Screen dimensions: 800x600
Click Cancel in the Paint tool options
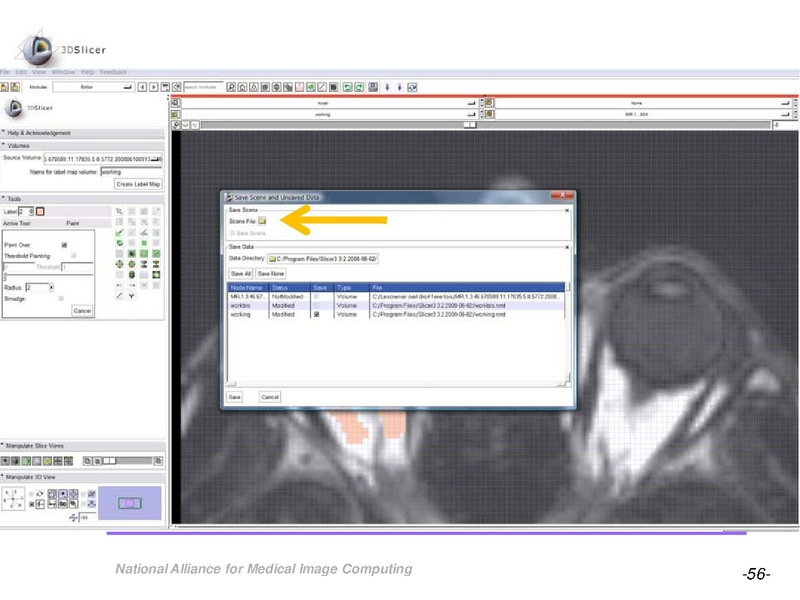coord(82,311)
